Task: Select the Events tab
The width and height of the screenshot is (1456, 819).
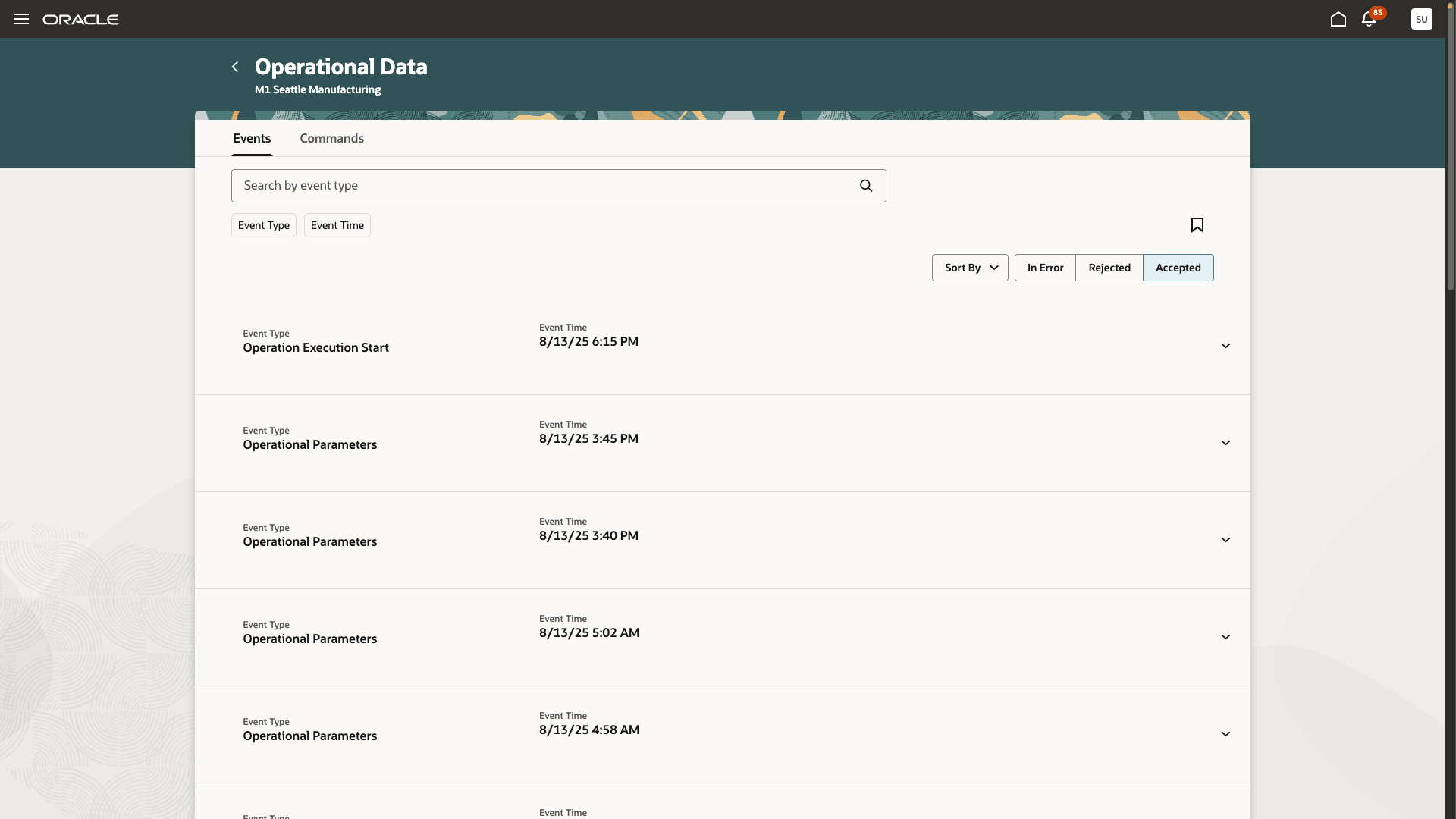Action: click(251, 138)
